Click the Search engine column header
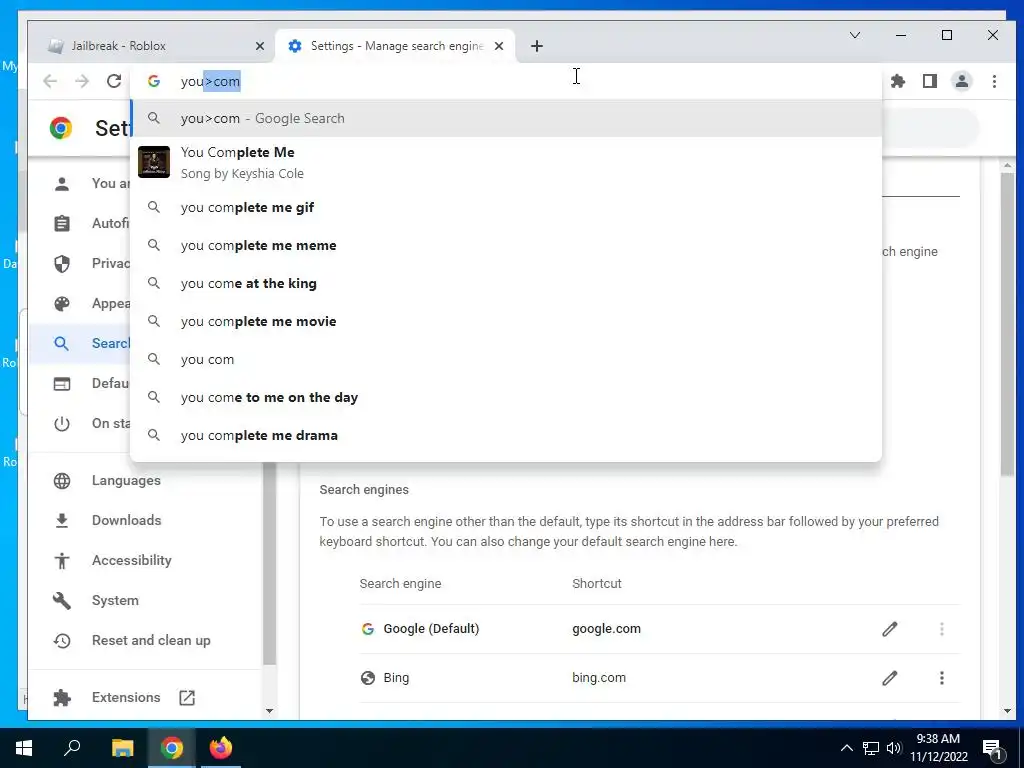The width and height of the screenshot is (1024, 768). [400, 584]
